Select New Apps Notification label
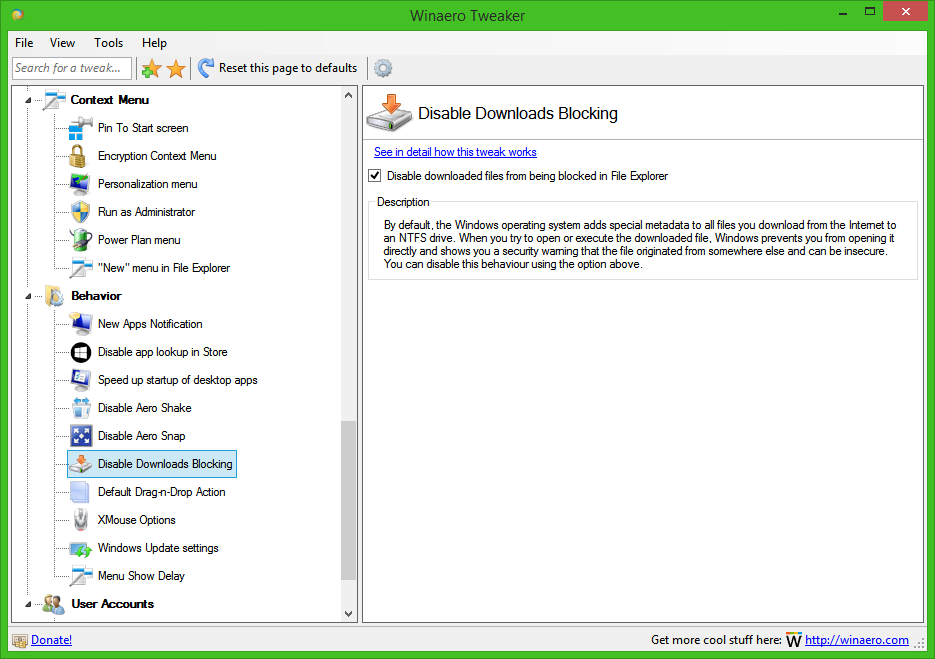The image size is (935, 659). point(150,324)
